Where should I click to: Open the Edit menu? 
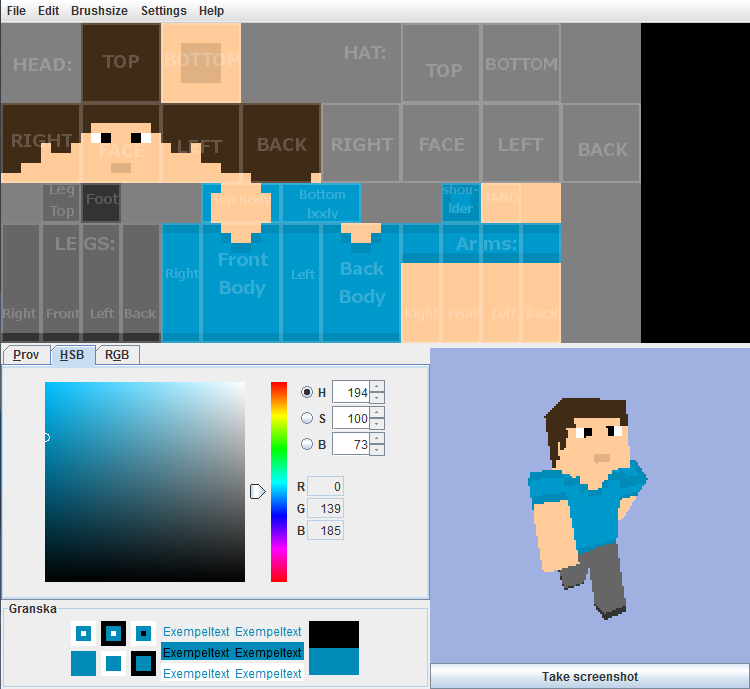click(48, 11)
